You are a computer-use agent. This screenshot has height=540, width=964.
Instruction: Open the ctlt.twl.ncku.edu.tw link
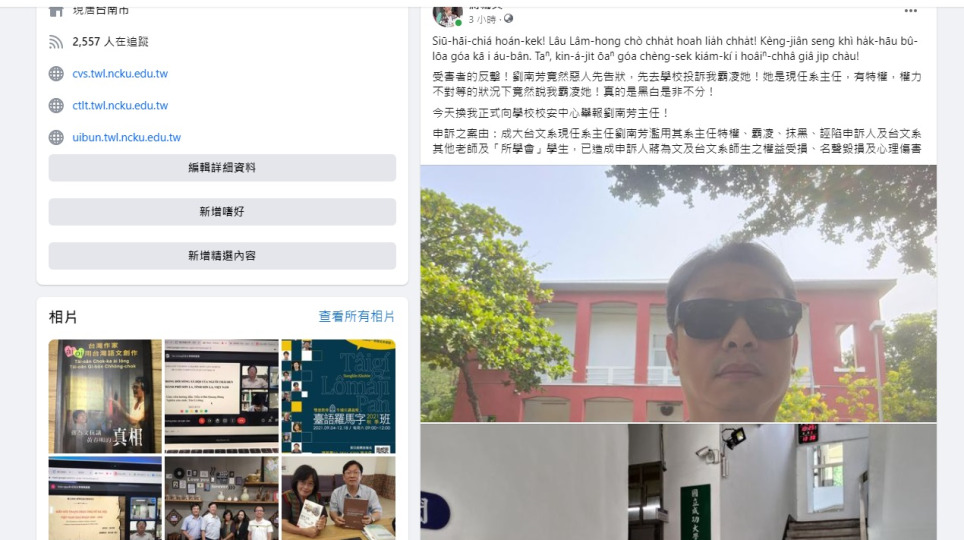(120, 106)
